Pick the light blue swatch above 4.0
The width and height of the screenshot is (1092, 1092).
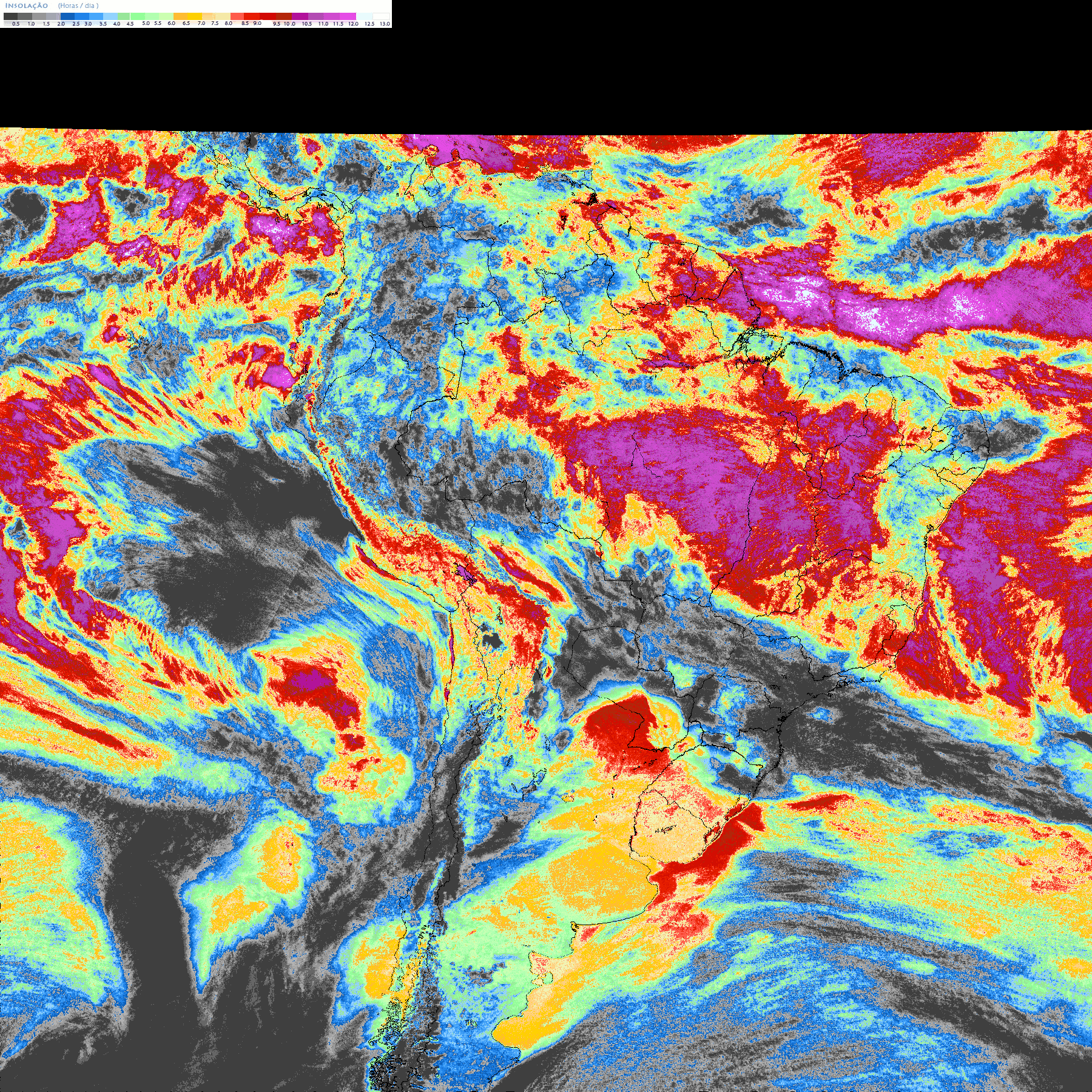click(x=110, y=16)
